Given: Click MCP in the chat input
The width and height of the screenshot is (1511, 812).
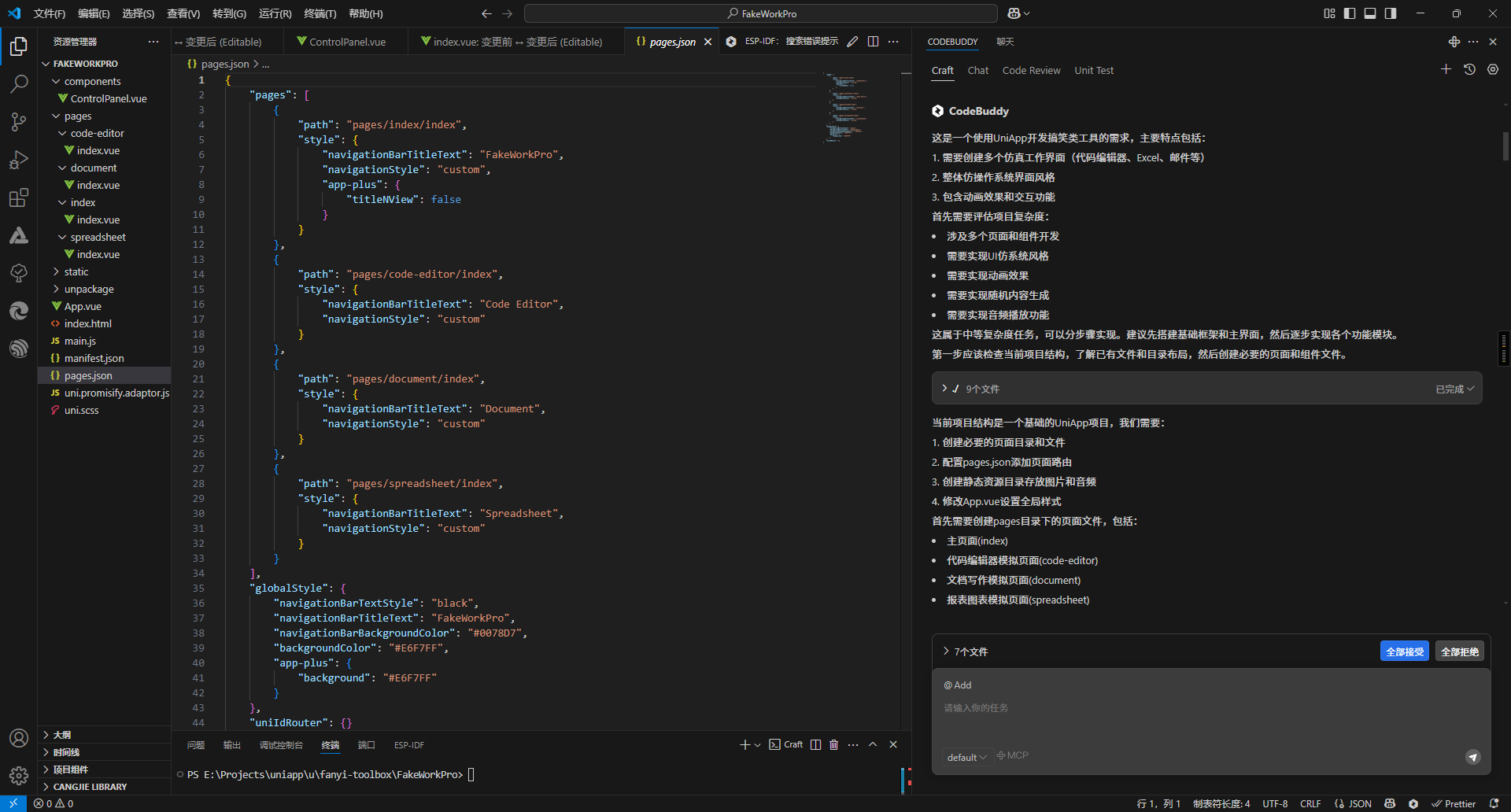Looking at the screenshot, I should tap(1013, 755).
